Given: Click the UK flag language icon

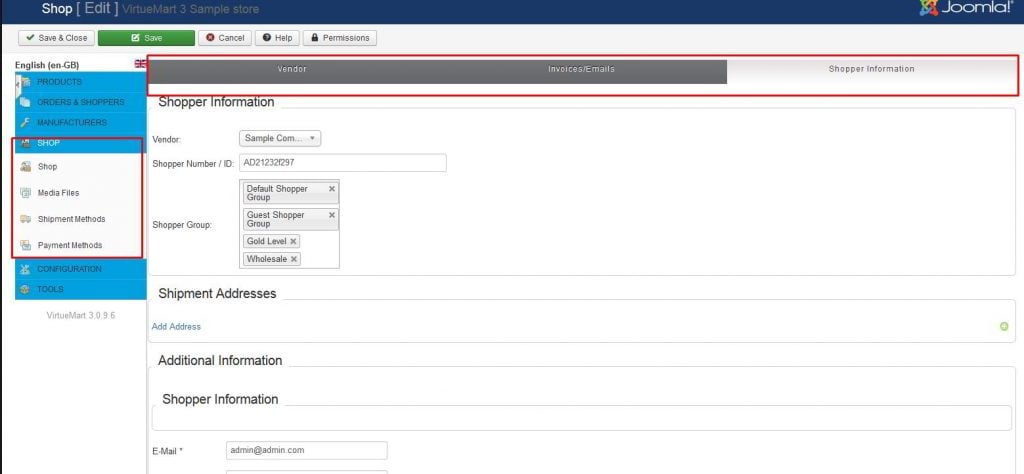Looking at the screenshot, I should click(140, 64).
